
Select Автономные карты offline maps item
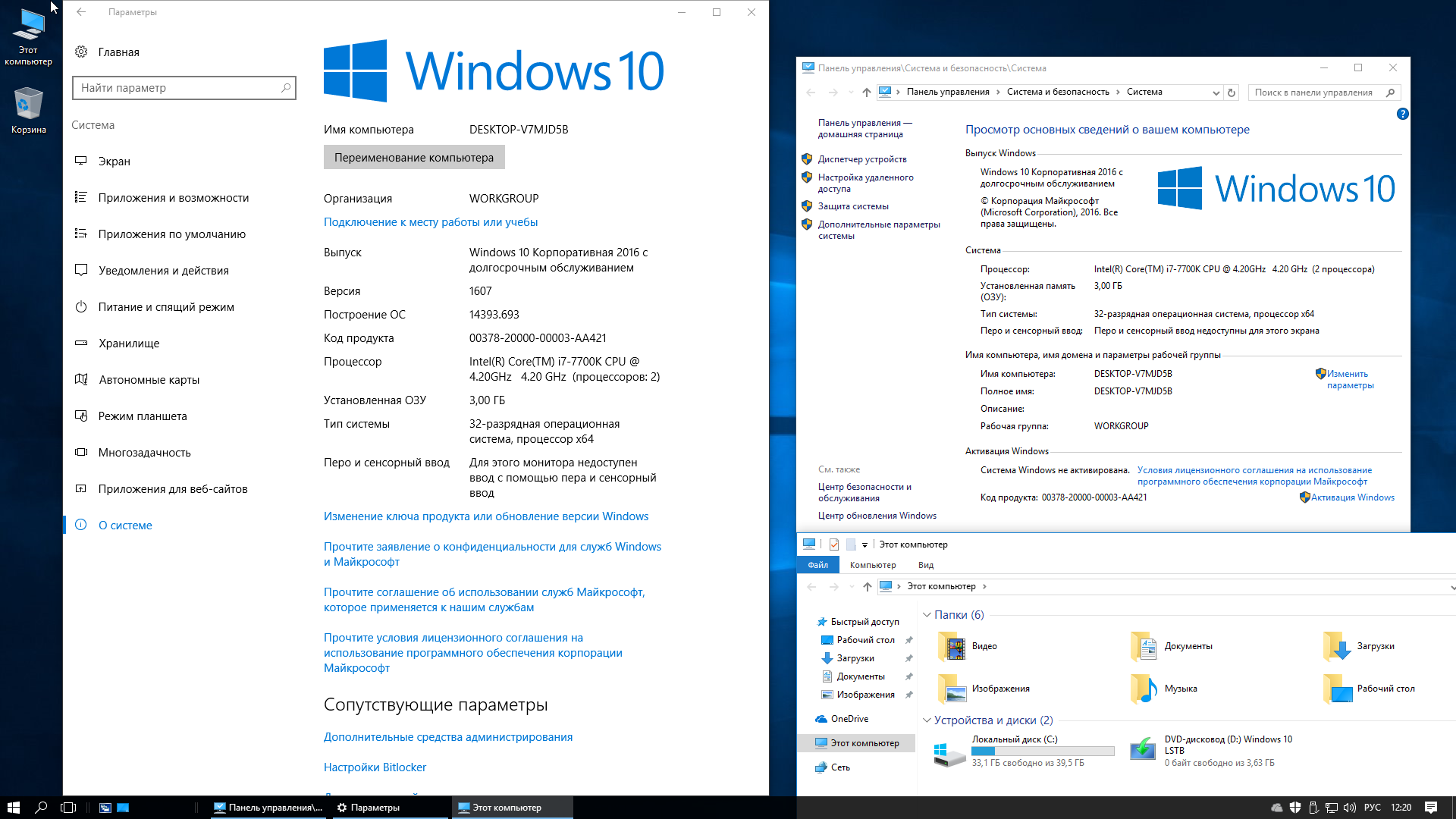click(149, 380)
